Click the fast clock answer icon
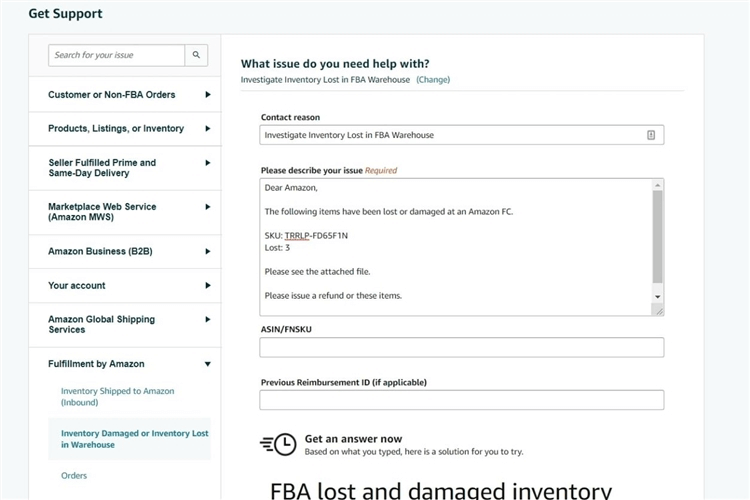 click(x=278, y=445)
